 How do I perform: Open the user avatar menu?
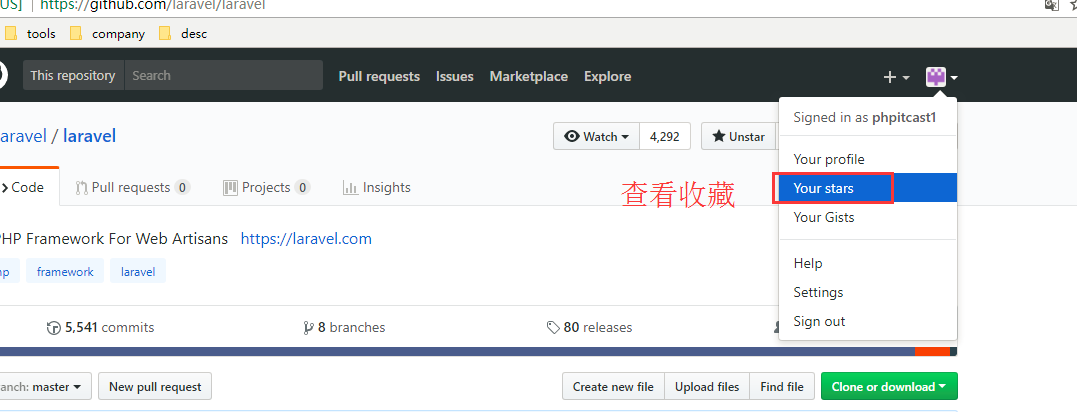click(941, 77)
